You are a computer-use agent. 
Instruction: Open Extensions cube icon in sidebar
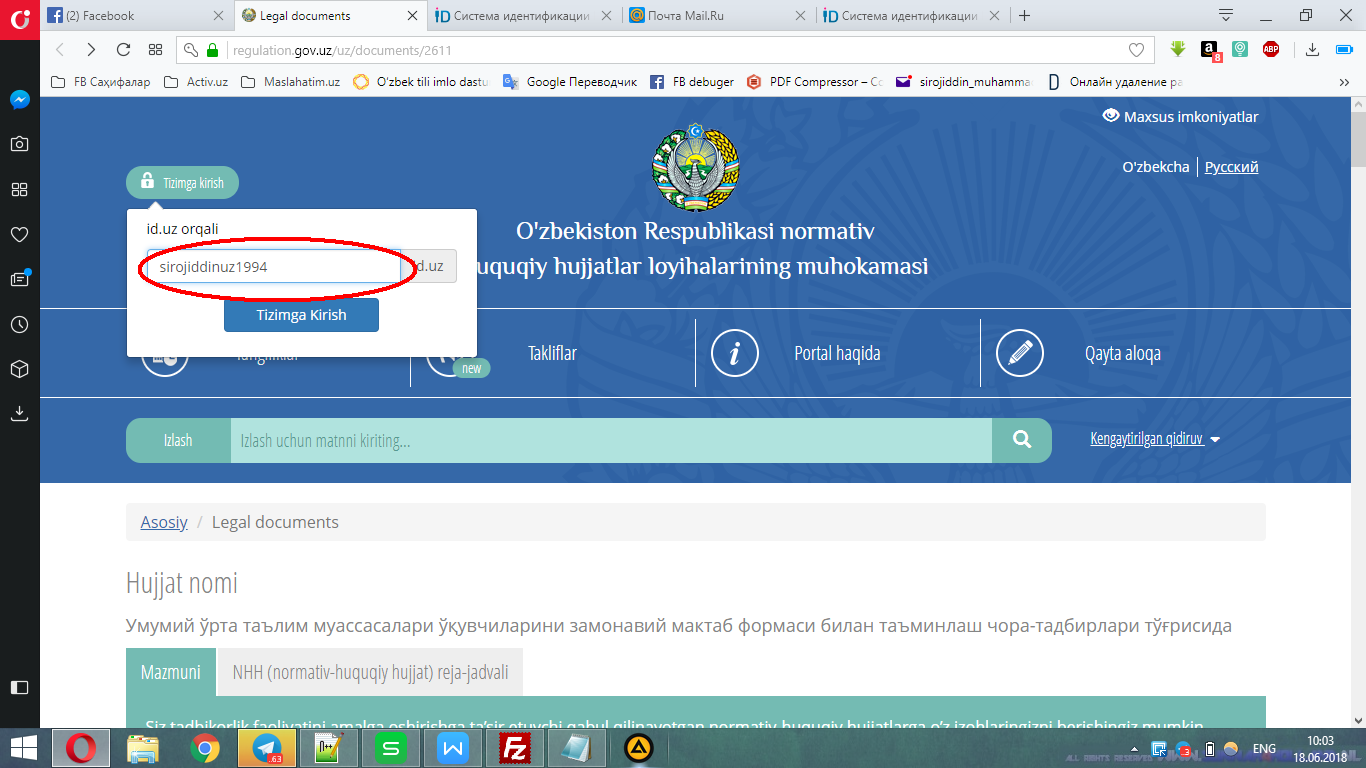point(19,369)
